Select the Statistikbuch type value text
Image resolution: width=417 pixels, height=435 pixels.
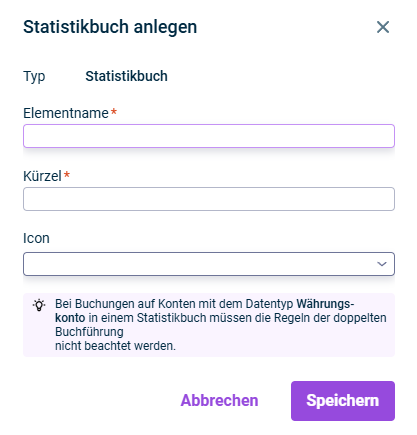point(126,76)
